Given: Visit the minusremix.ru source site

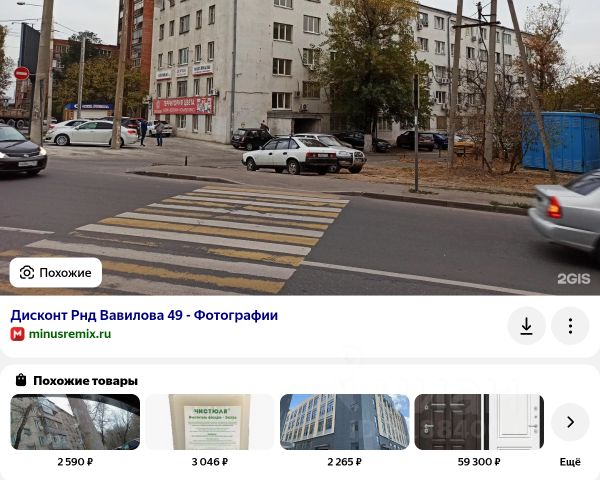Looking at the screenshot, I should pyautogui.click(x=70, y=334).
